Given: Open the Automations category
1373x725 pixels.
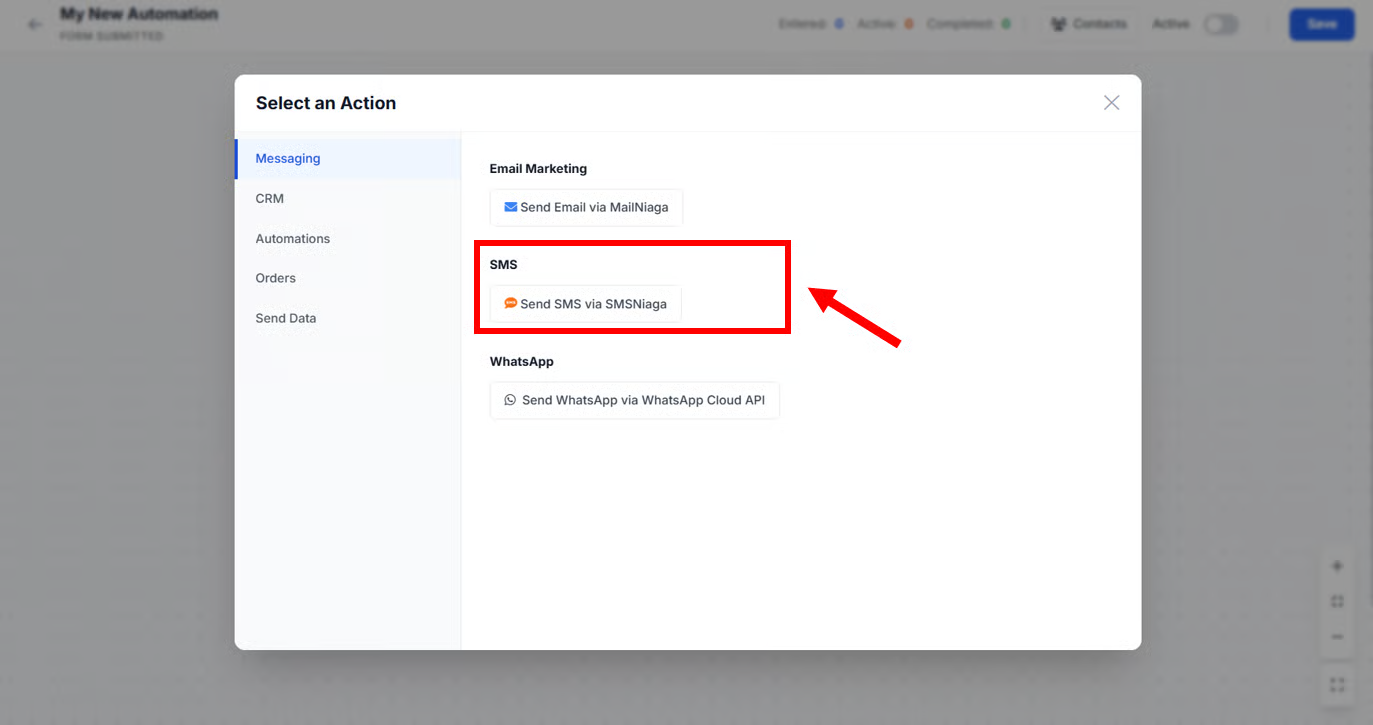Looking at the screenshot, I should pos(292,238).
